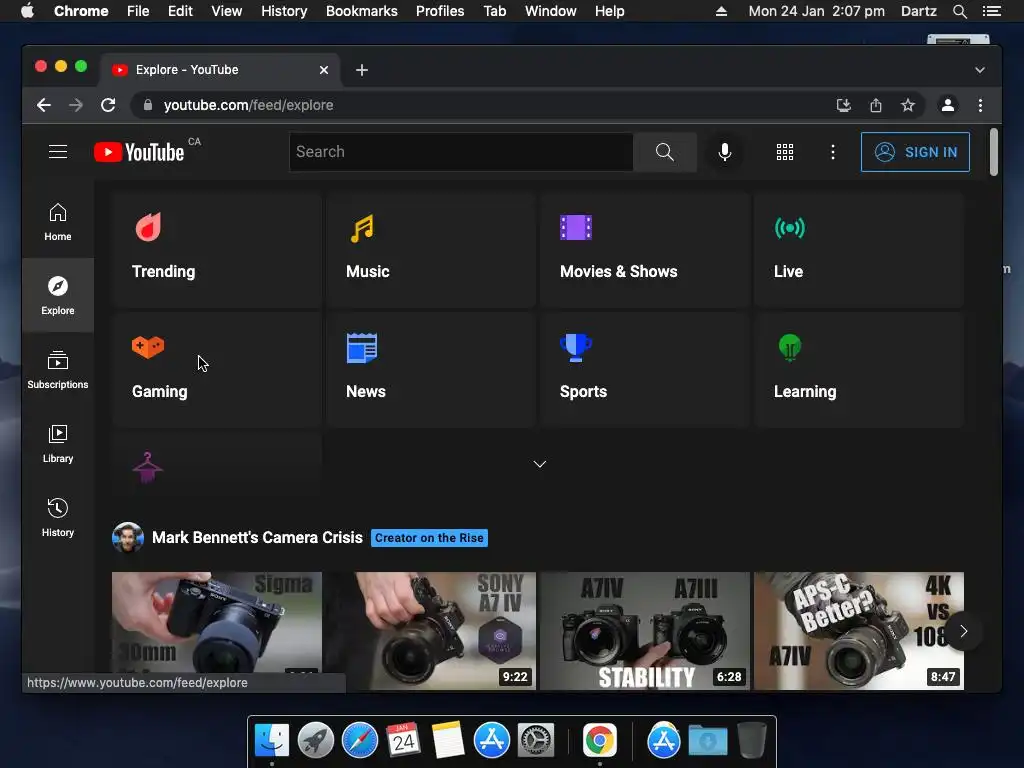The image size is (1024, 768).
Task: Start voice search with the microphone
Action: (724, 152)
